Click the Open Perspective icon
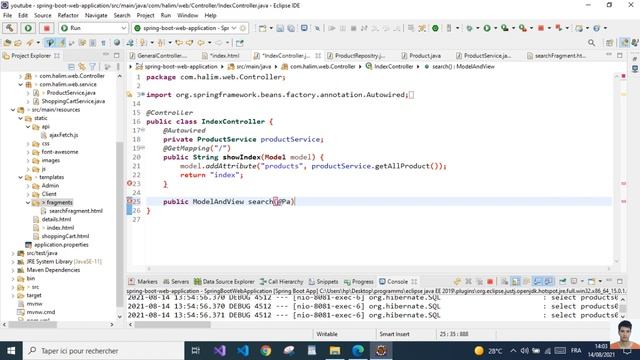The height and width of the screenshot is (360, 640). coord(609,42)
